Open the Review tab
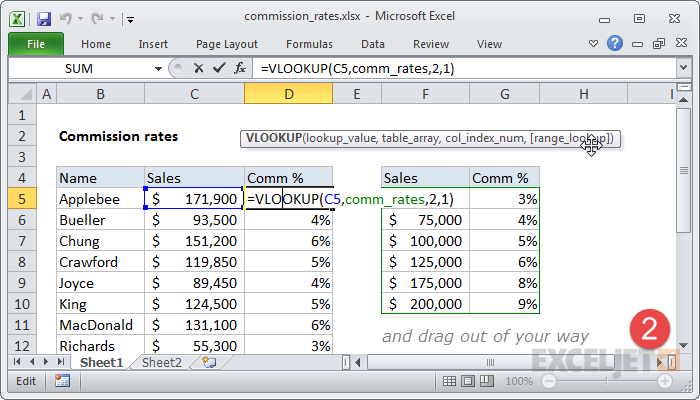This screenshot has width=700, height=400. click(431, 44)
